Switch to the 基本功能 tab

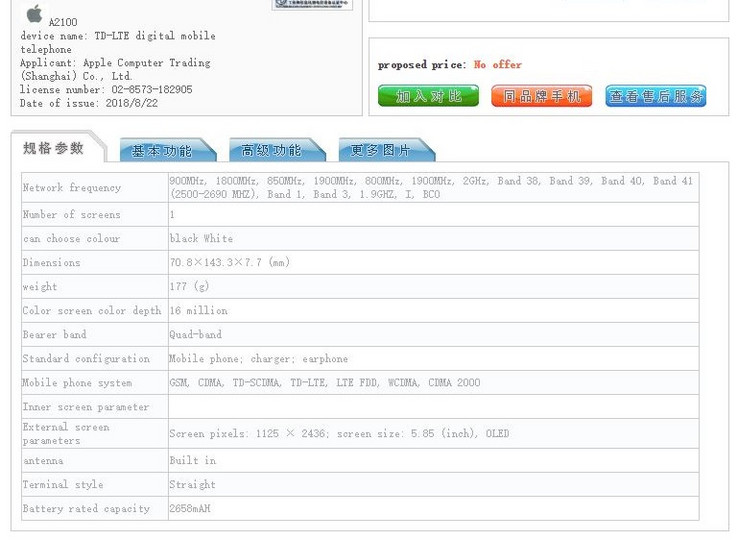pos(168,150)
